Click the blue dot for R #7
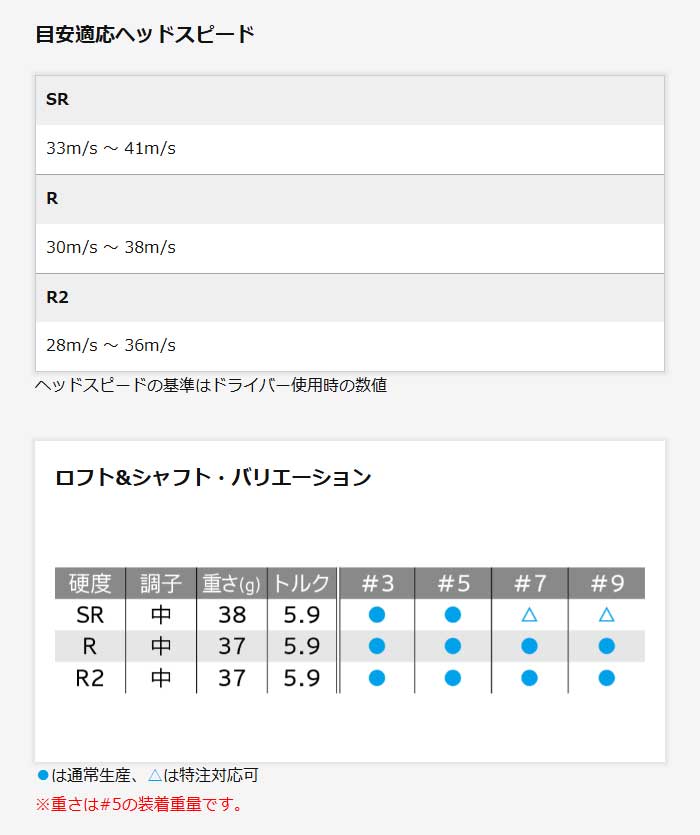Viewport: 700px width, 835px height. click(529, 646)
